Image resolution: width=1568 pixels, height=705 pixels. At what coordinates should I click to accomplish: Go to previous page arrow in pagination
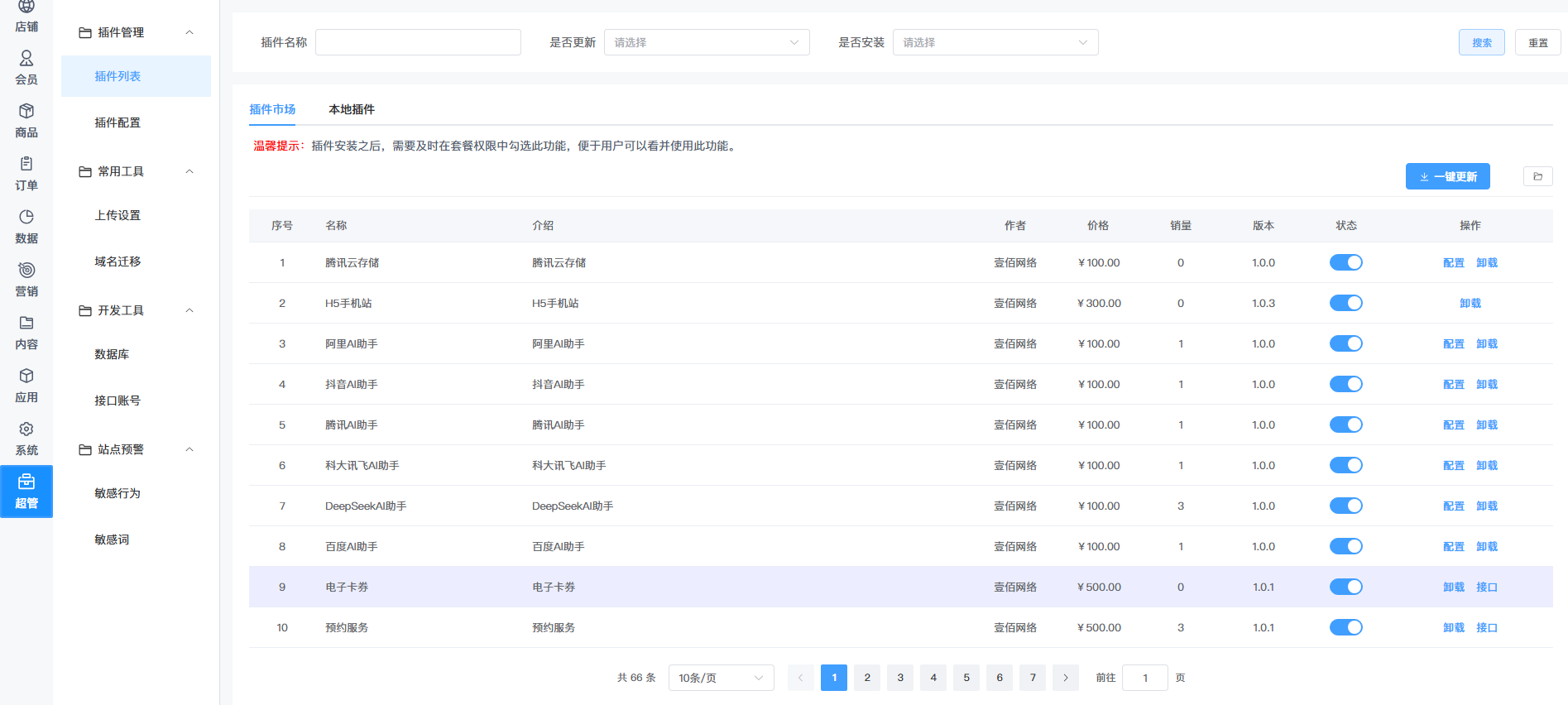tap(801, 678)
